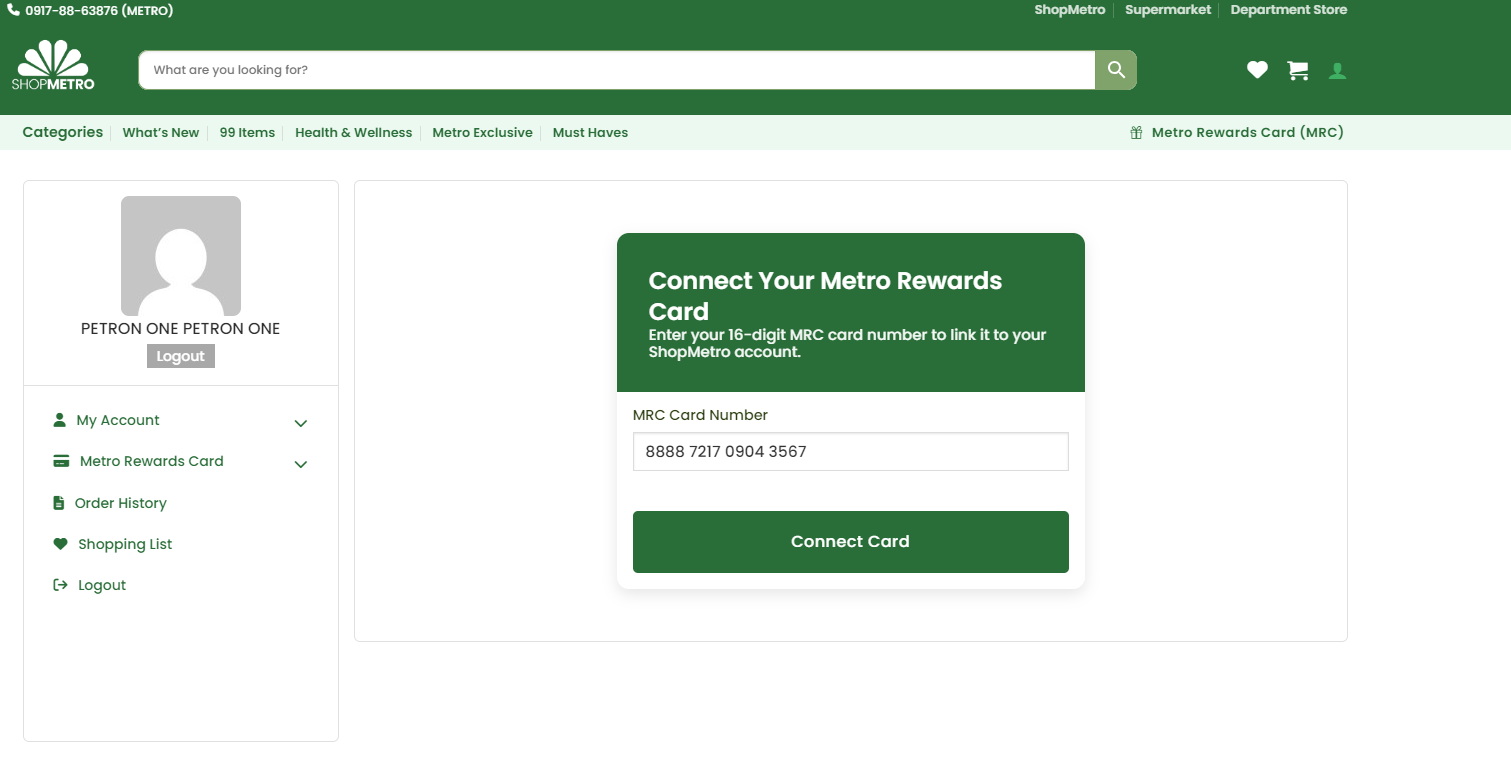The height and width of the screenshot is (761, 1511).
Task: Open the shopping cart icon
Action: click(x=1298, y=70)
